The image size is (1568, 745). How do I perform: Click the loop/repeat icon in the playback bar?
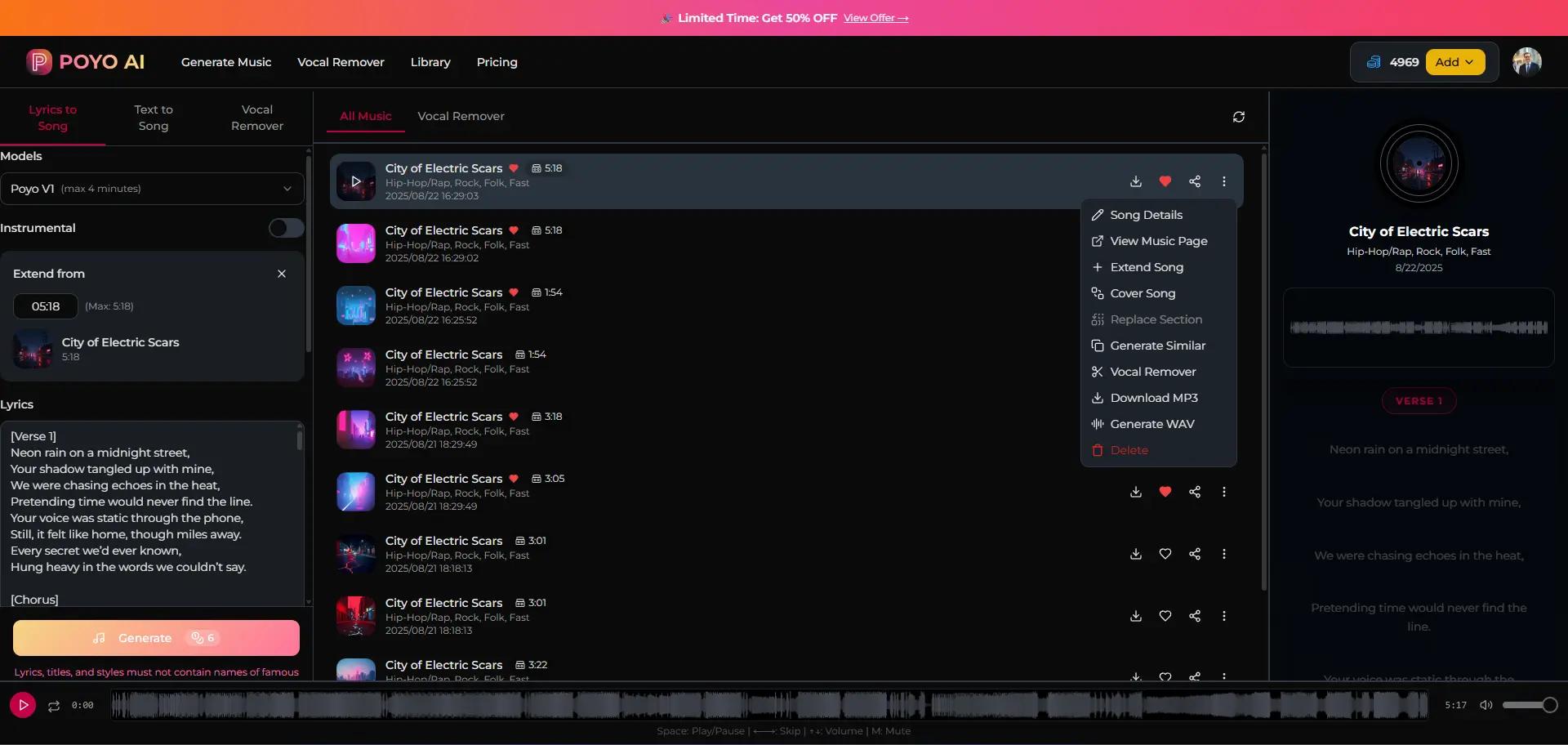pyautogui.click(x=52, y=705)
